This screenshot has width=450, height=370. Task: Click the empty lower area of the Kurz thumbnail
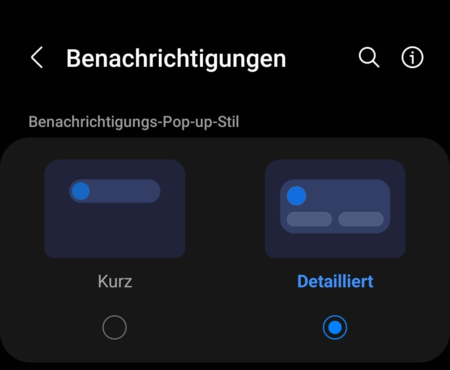pyautogui.click(x=115, y=232)
